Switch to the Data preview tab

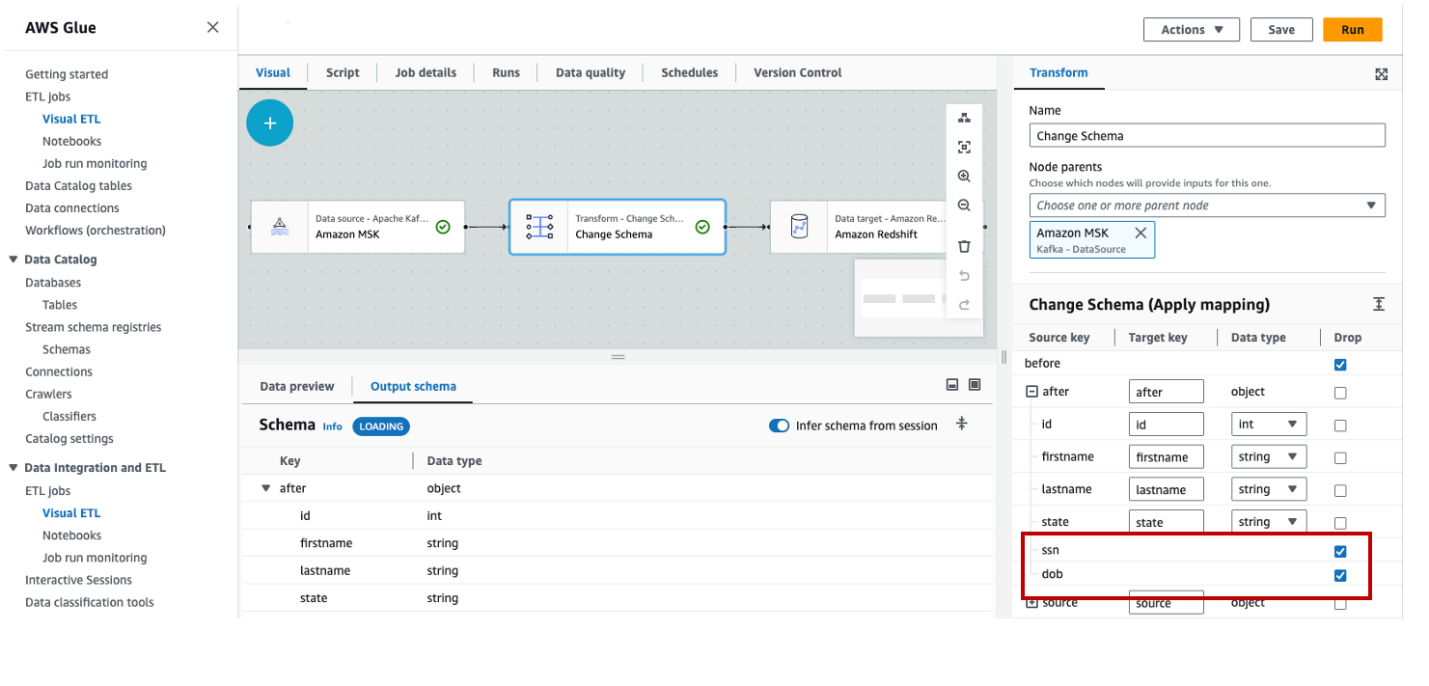tap(297, 386)
